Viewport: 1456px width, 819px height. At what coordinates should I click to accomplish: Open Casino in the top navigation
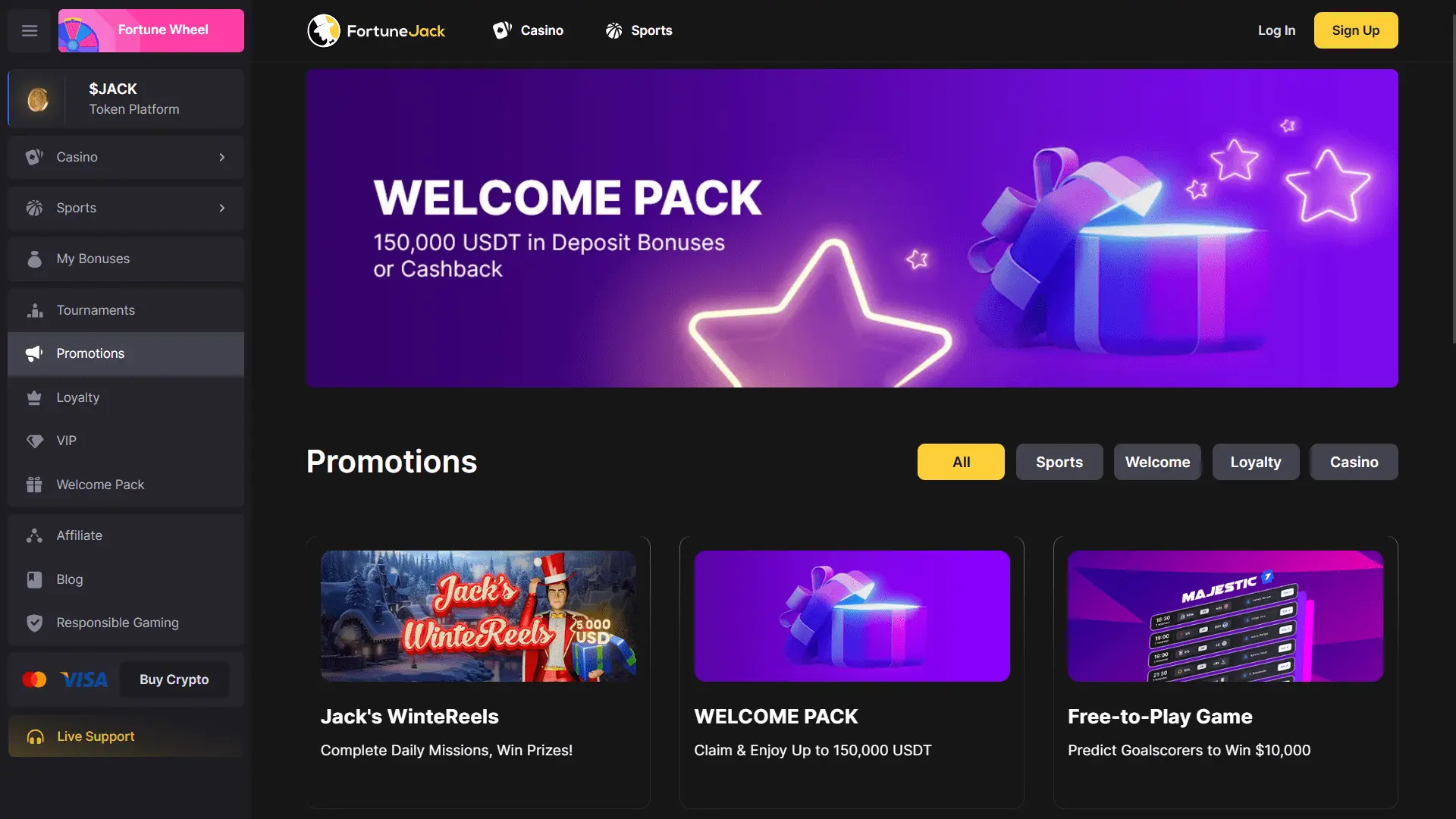point(528,30)
